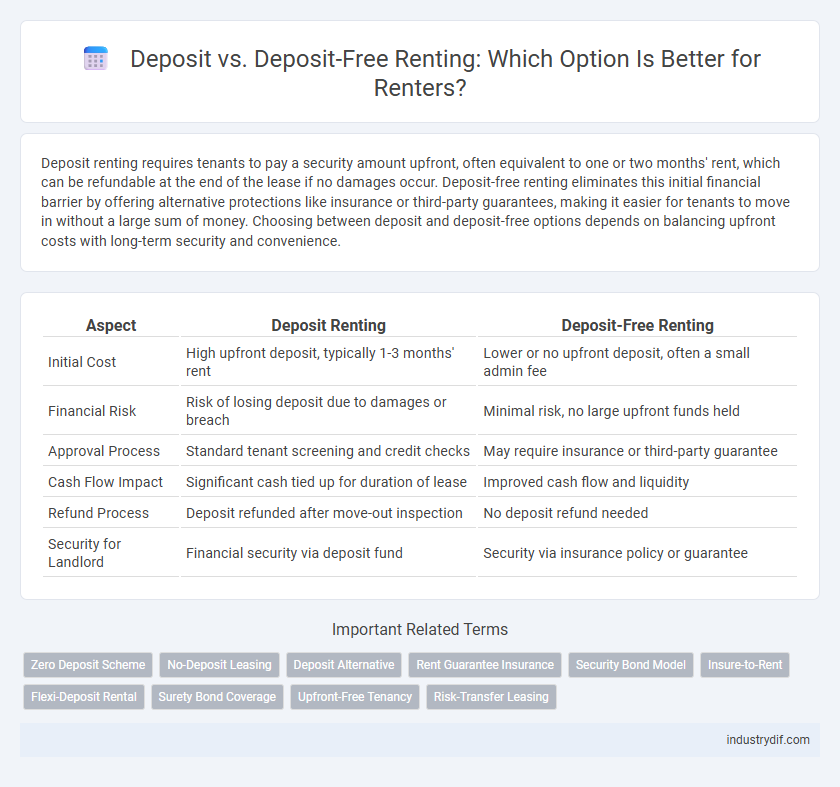Click the calendar icon beside the title
This screenshot has height=787, width=840.
(96, 58)
